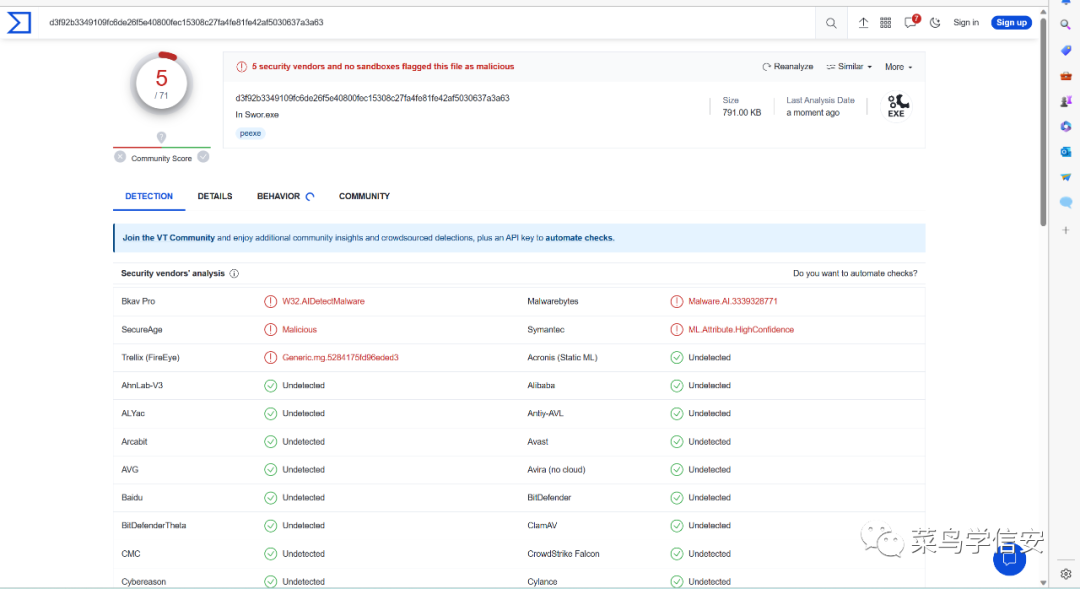Click the Trellix (FireEye) alert icon

pyautogui.click(x=271, y=358)
